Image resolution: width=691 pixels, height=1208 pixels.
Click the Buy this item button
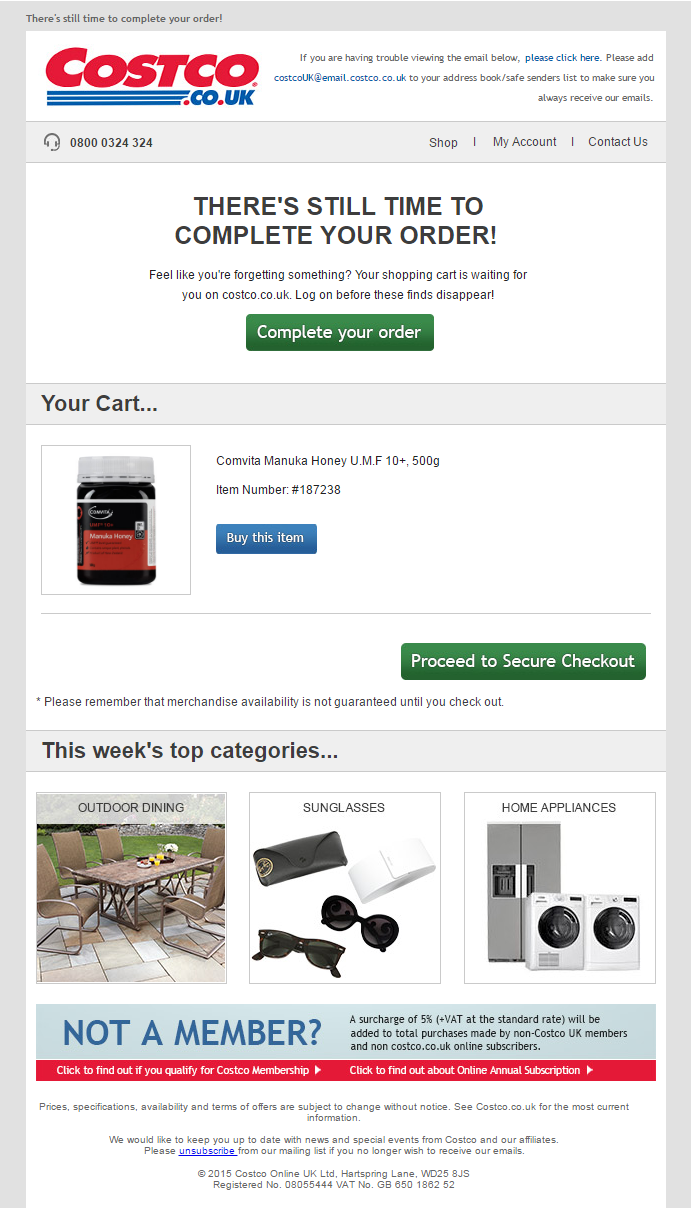pos(266,538)
